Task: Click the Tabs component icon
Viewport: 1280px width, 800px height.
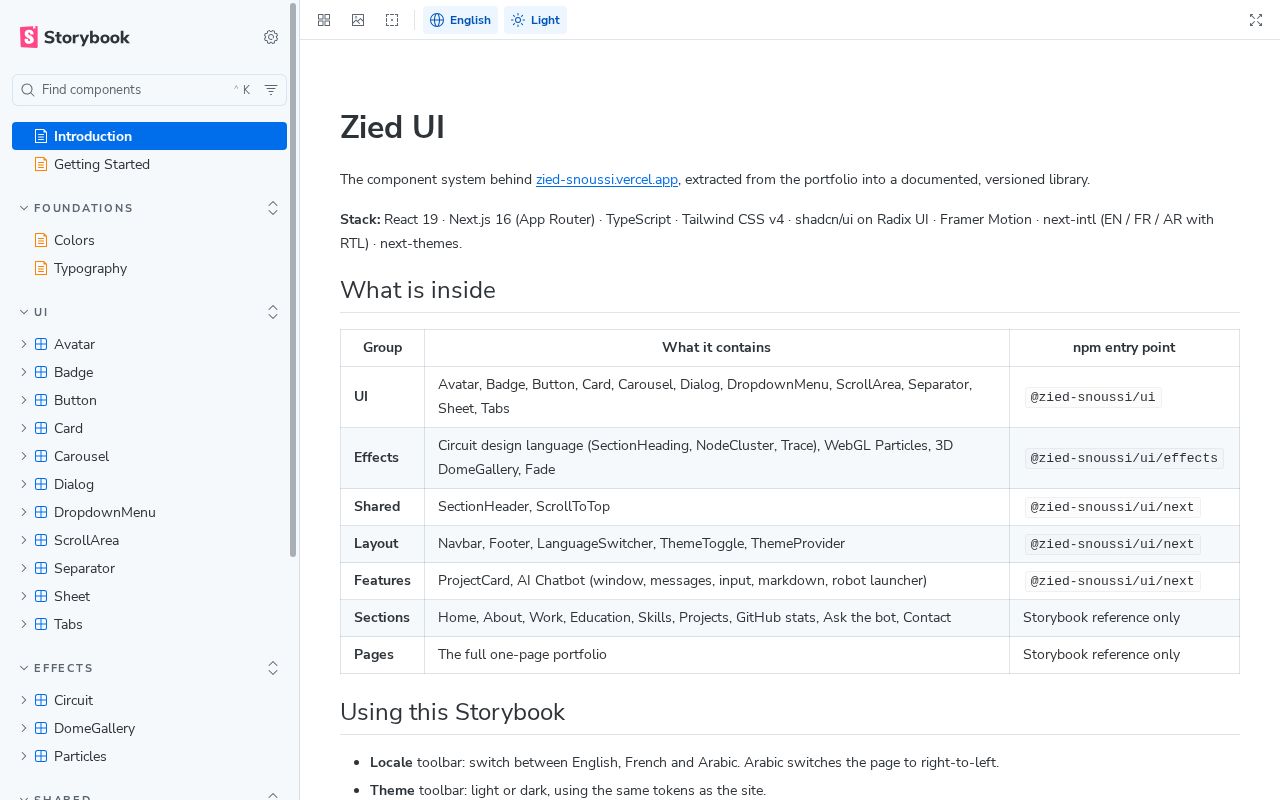Action: [x=41, y=624]
